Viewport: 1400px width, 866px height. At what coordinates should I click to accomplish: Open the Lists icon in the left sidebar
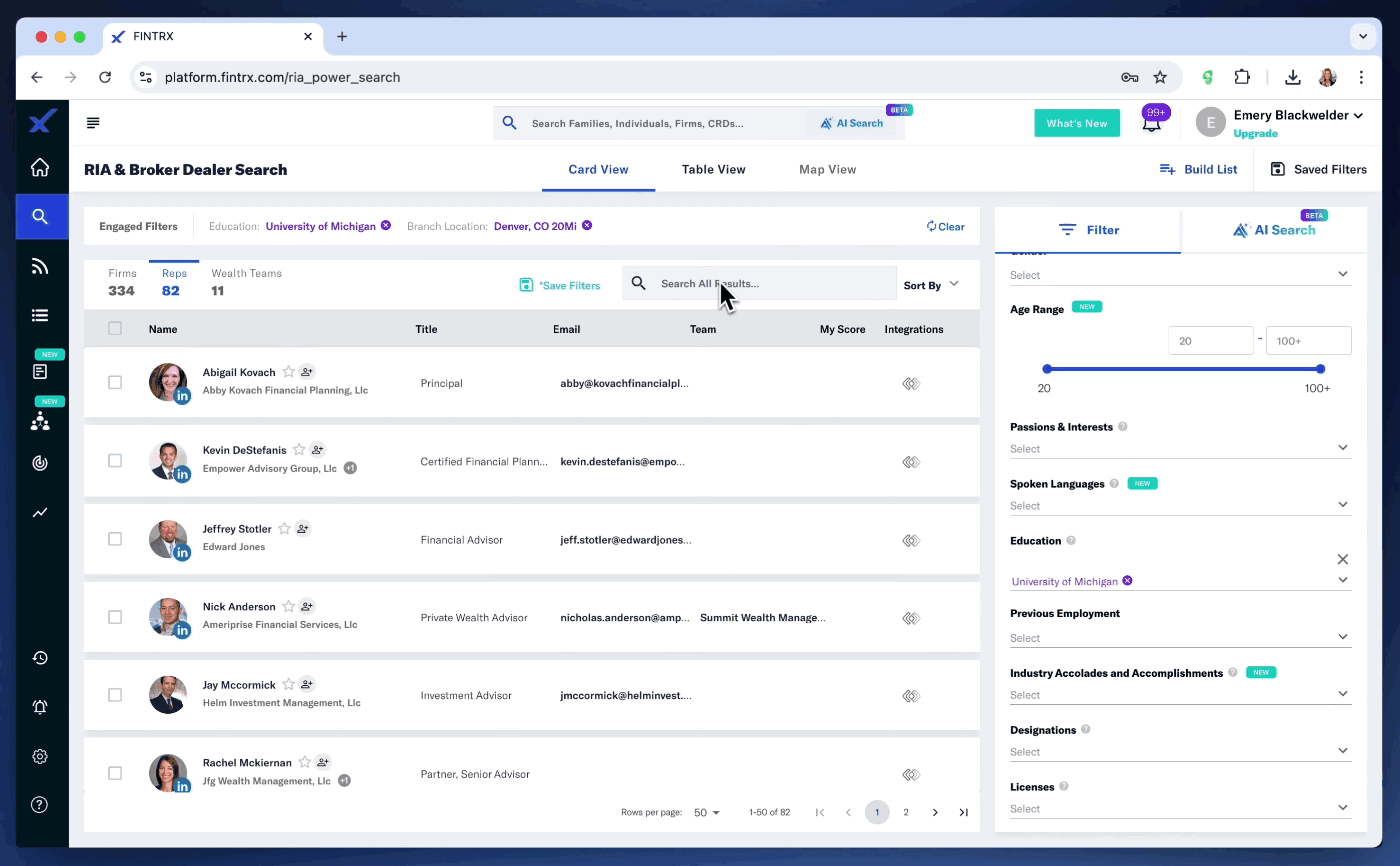click(x=40, y=315)
